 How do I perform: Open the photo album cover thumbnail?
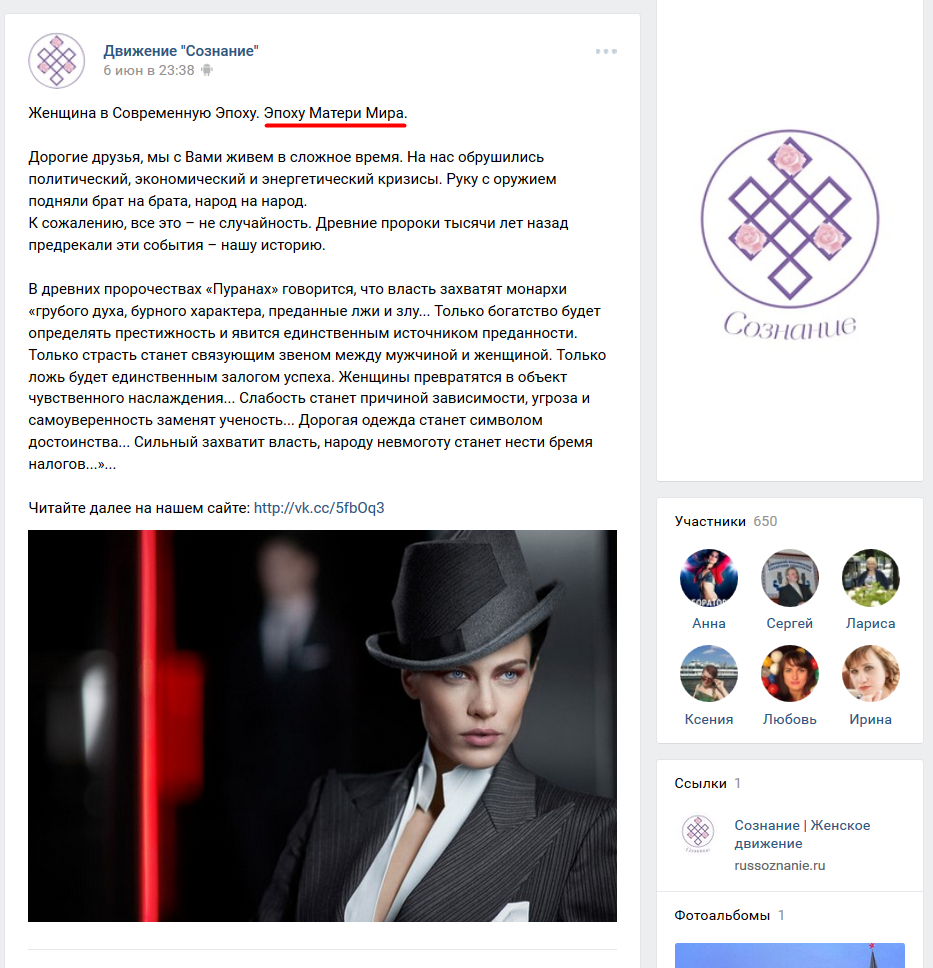pos(790,955)
